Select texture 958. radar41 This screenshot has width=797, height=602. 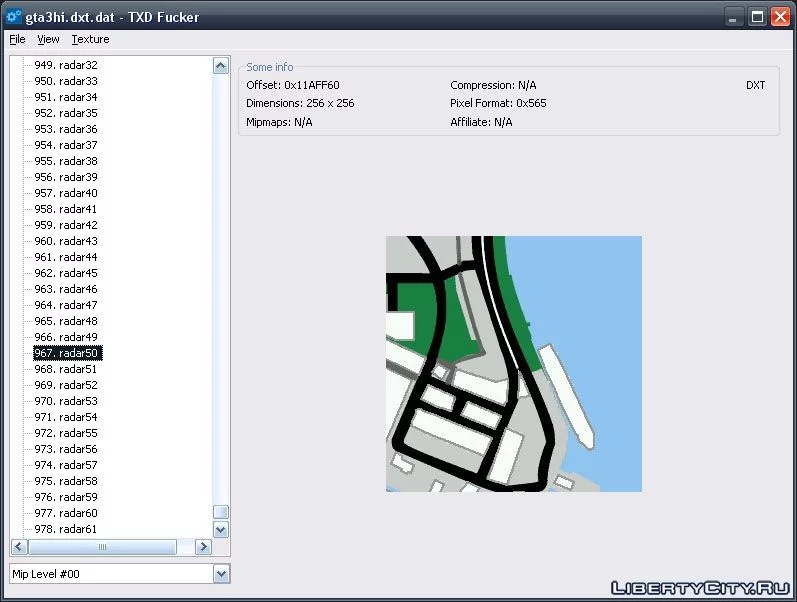tap(66, 209)
